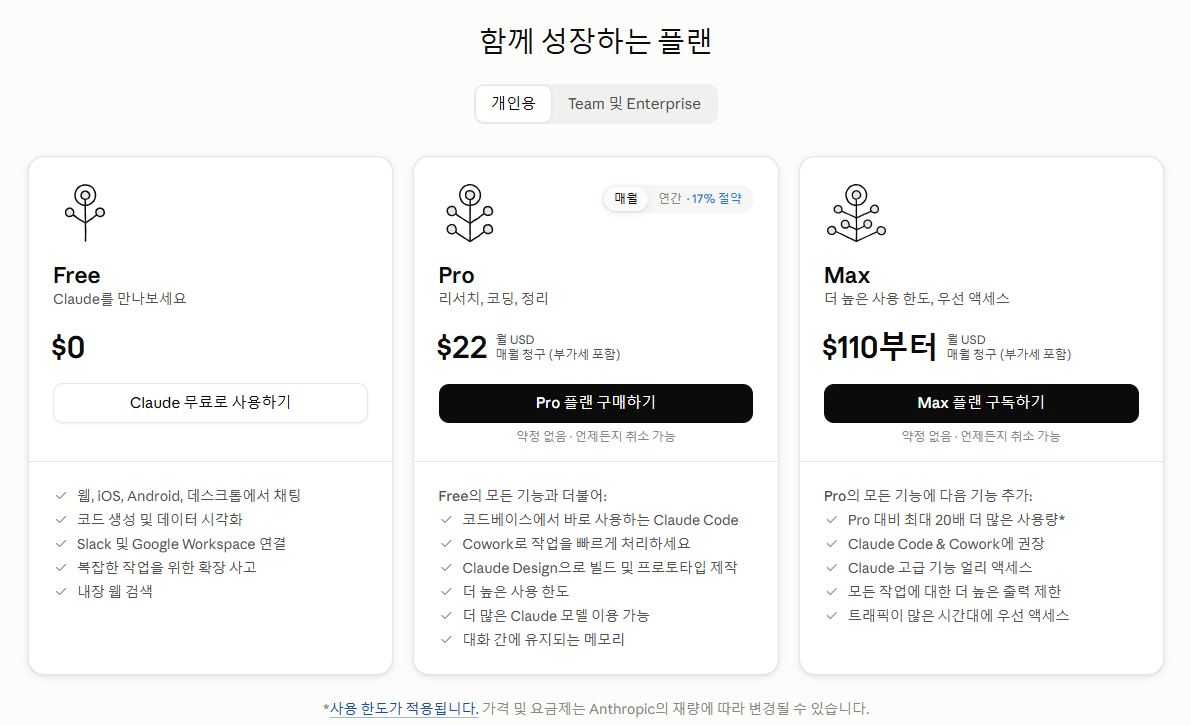The height and width of the screenshot is (725, 1191).
Task: Click checkmark beside Pro 대비 최대 20배
Action: 832,520
